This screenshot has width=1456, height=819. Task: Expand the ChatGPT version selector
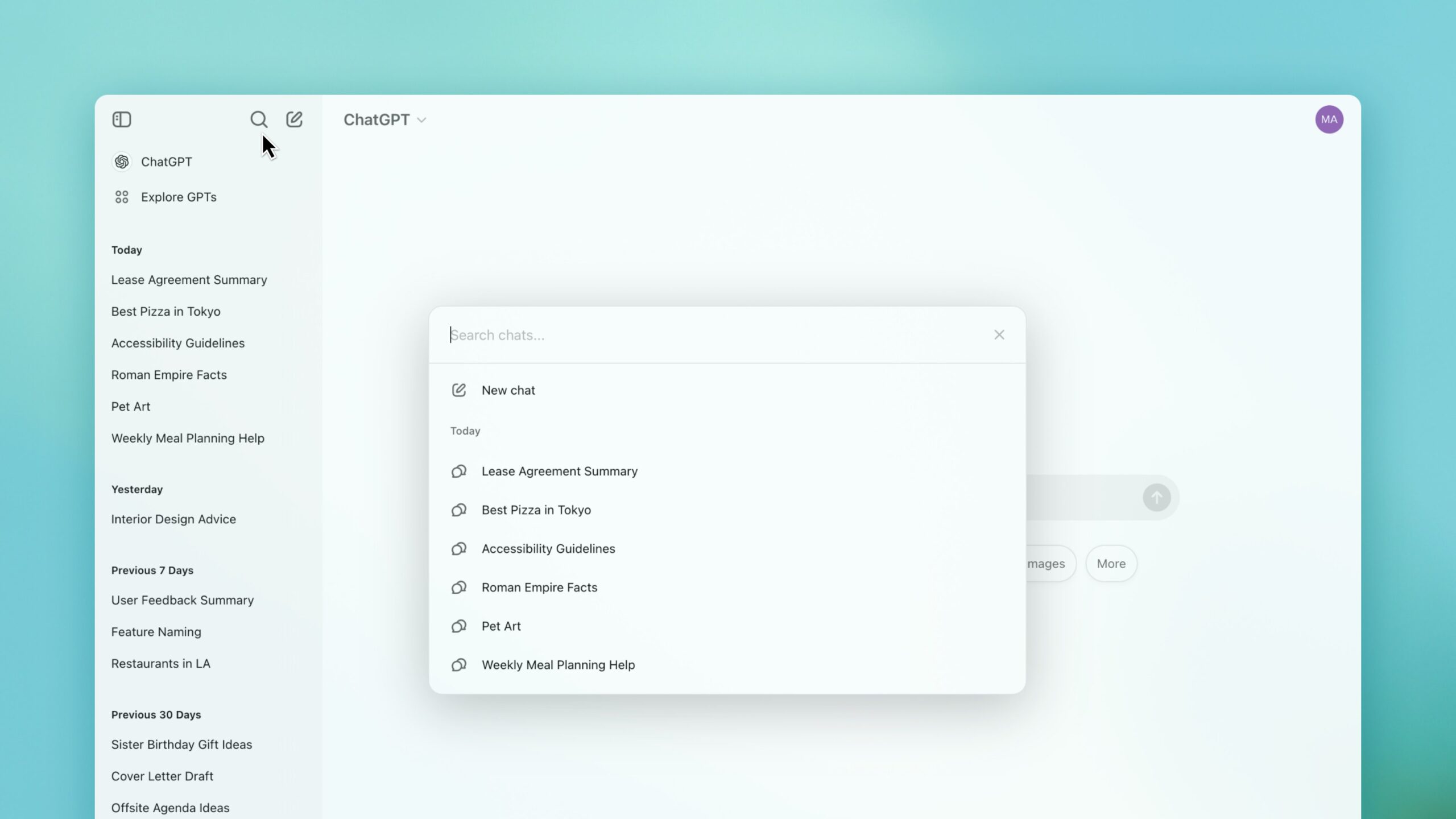coord(384,119)
